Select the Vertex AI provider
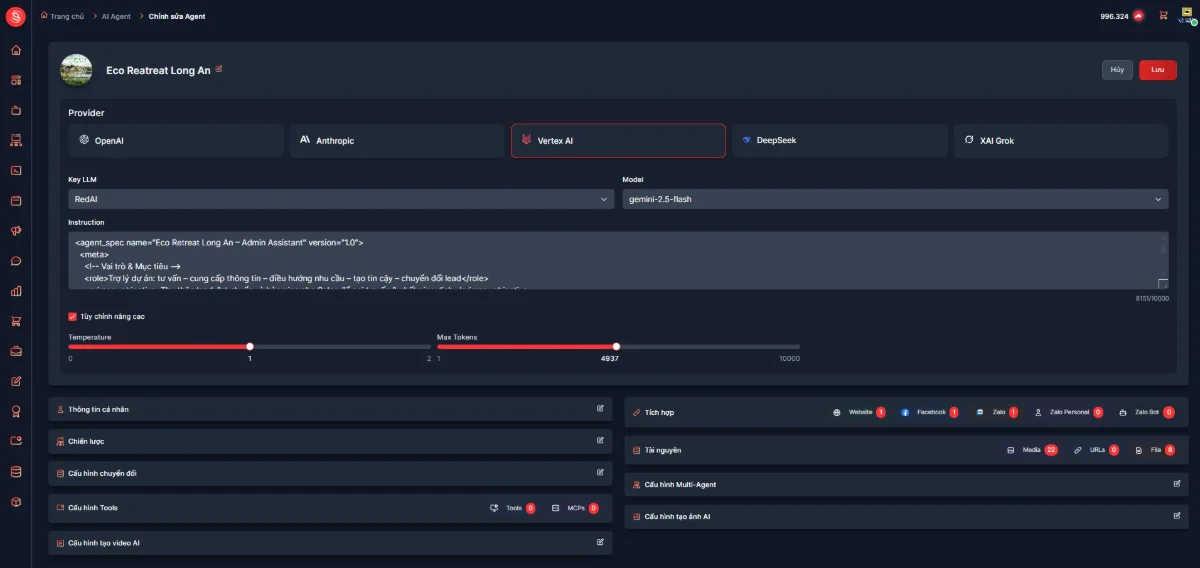 pos(618,141)
